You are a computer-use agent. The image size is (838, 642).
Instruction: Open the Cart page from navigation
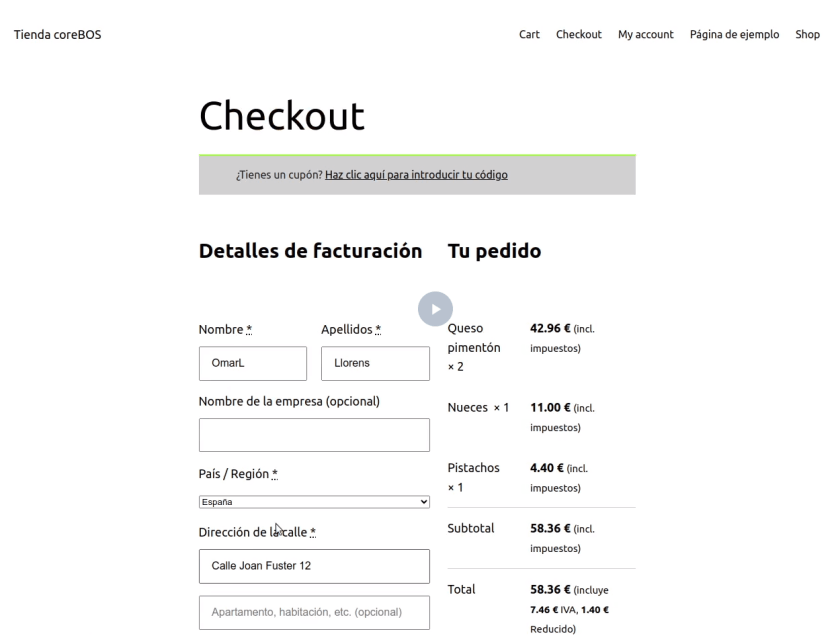tap(529, 35)
